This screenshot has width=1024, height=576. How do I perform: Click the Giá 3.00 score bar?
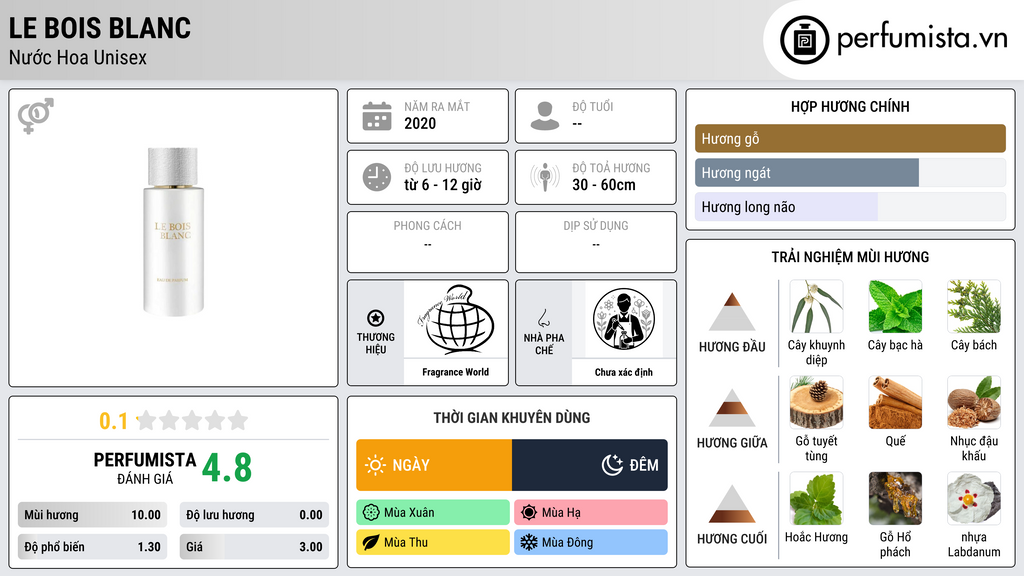tap(254, 547)
